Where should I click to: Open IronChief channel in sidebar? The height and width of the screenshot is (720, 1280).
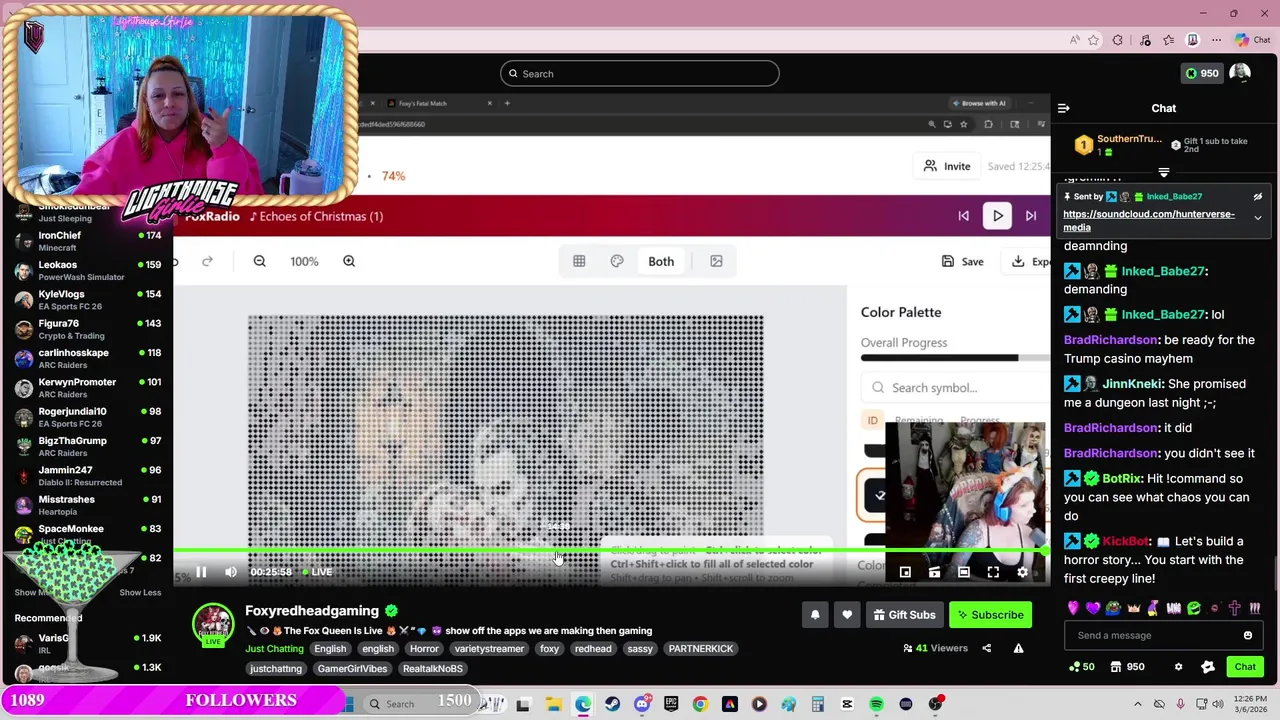click(87, 241)
